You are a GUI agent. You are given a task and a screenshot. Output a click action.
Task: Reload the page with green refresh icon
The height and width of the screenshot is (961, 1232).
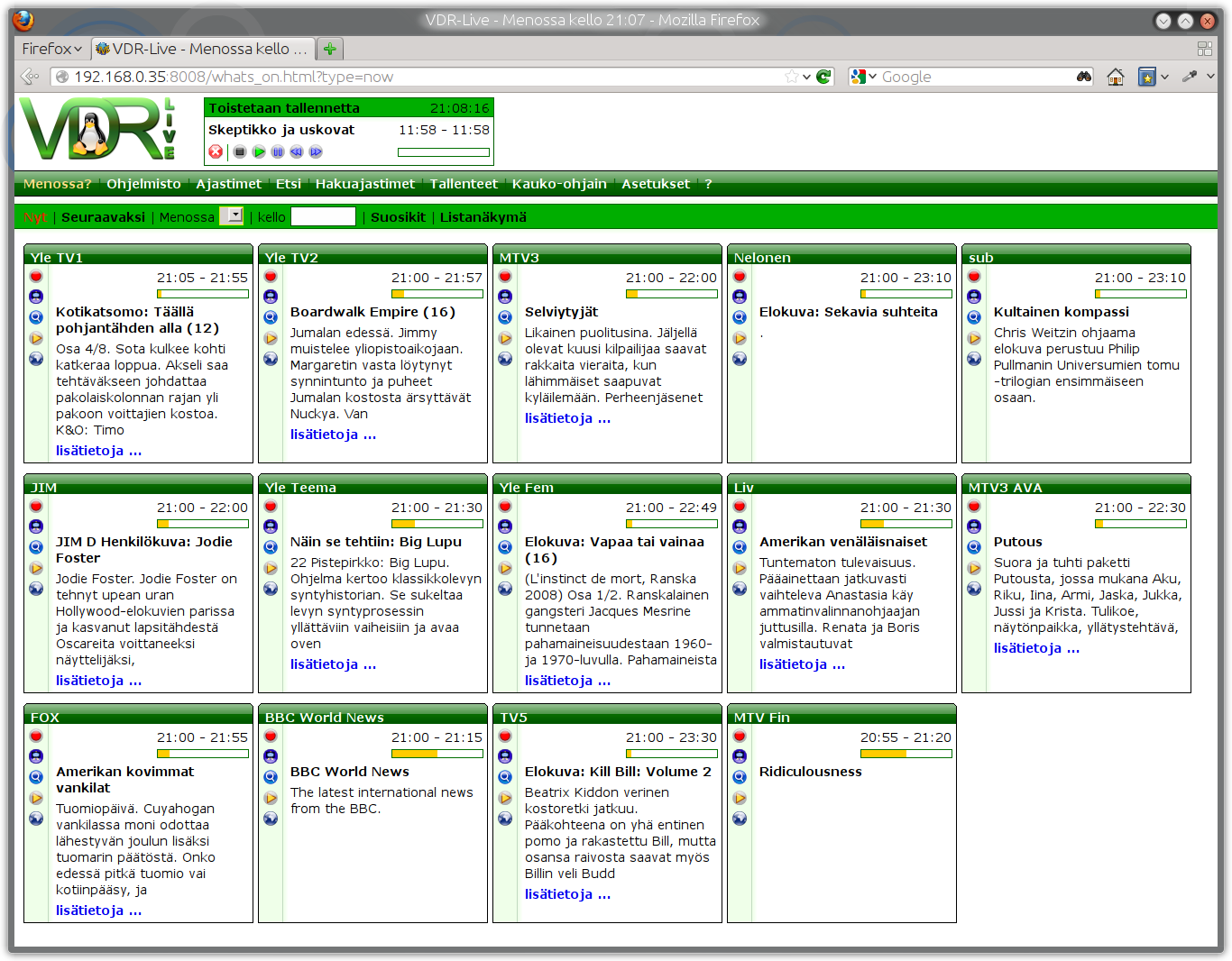pyautogui.click(x=823, y=77)
